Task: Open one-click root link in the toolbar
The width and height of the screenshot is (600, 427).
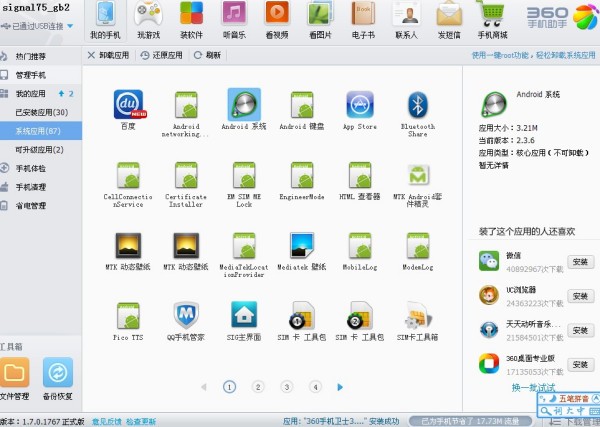Action: (x=533, y=55)
